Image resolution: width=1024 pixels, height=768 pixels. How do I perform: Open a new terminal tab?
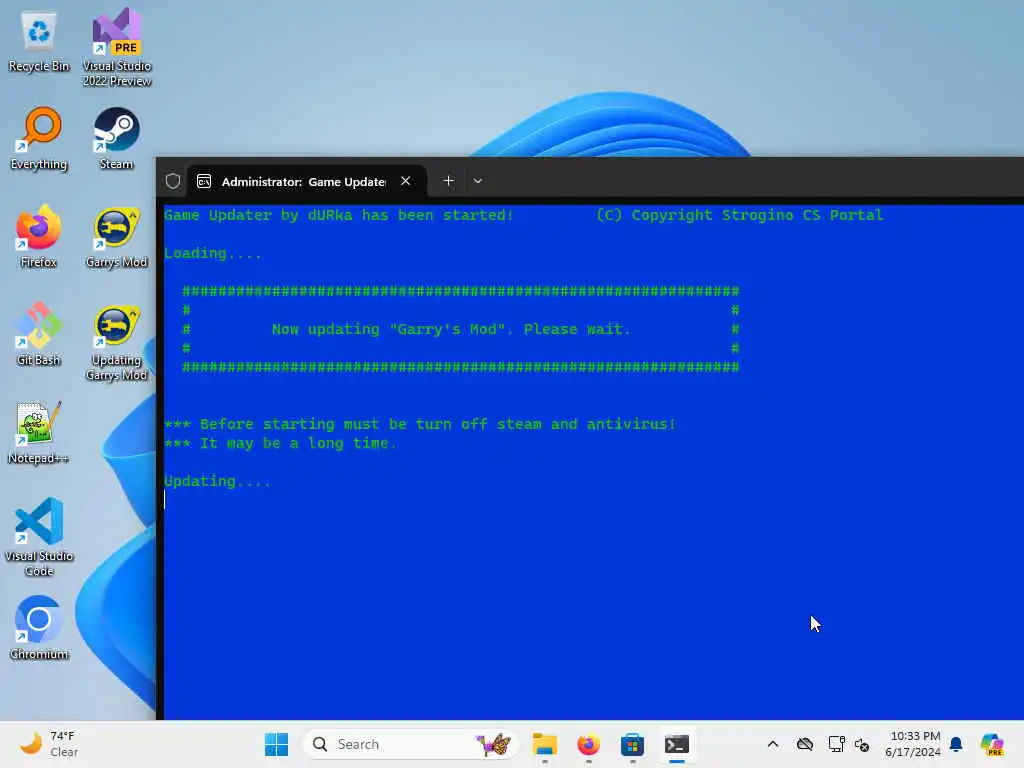pyautogui.click(x=448, y=181)
